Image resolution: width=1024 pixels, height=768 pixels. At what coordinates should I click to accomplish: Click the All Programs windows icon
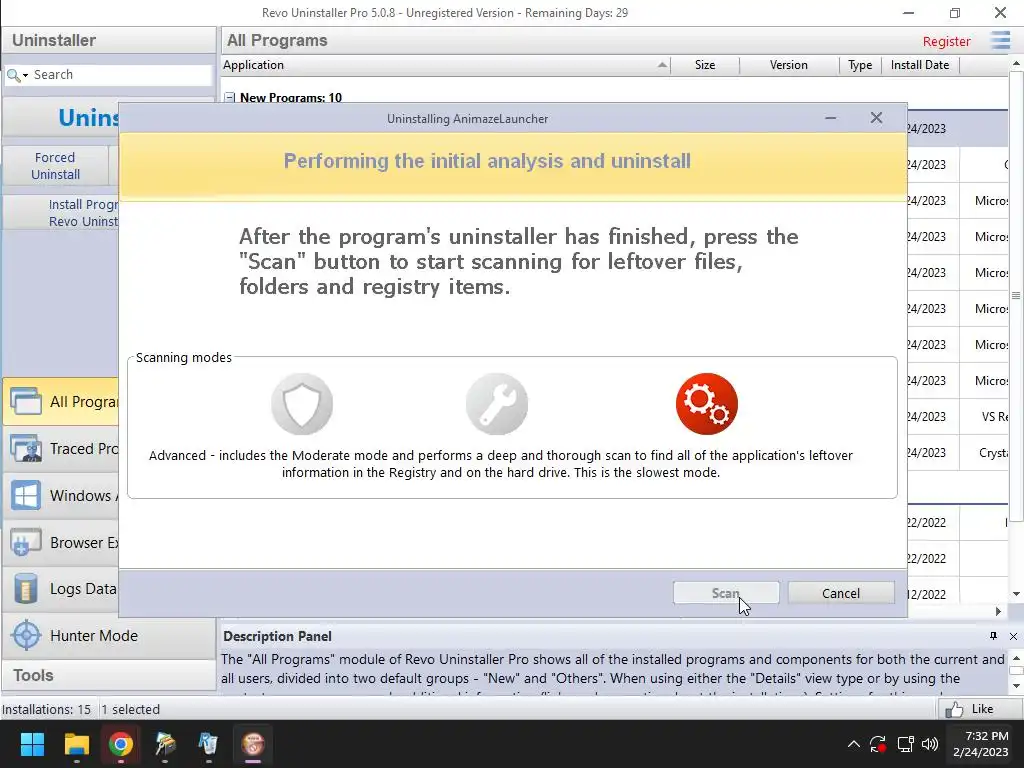(x=26, y=402)
